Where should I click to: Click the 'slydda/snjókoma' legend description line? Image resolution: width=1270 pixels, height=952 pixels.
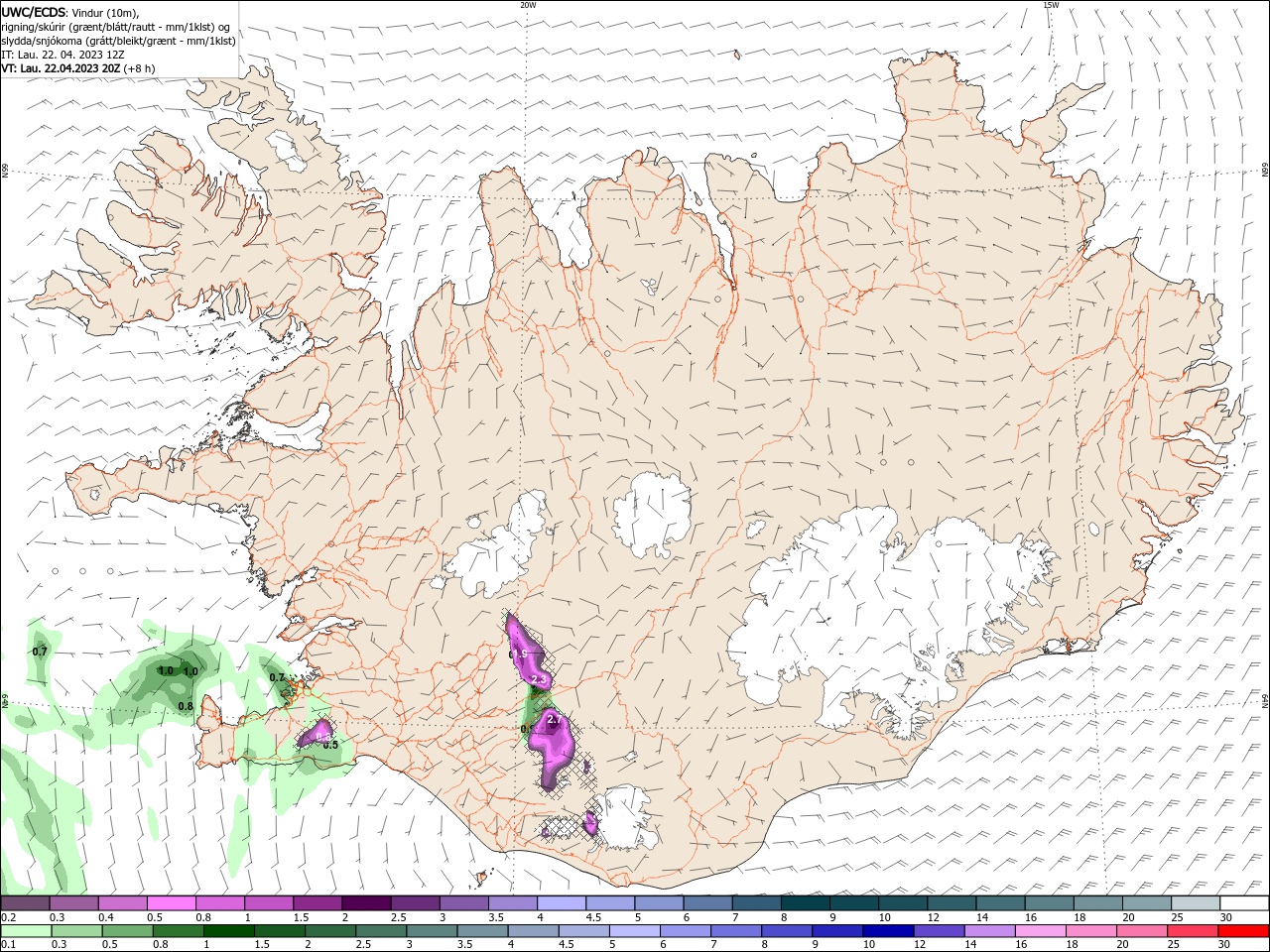tap(118, 41)
